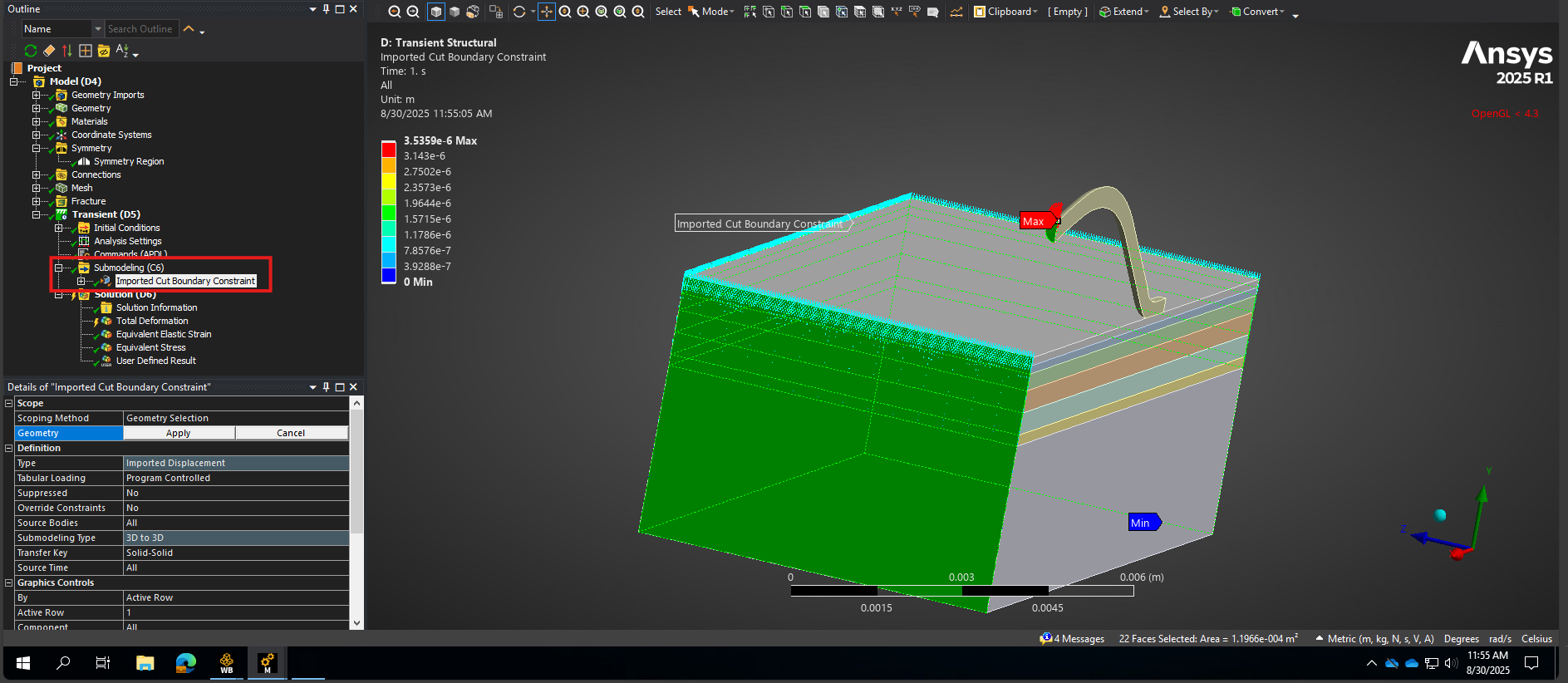This screenshot has width=1568, height=683.
Task: Enable the Element selection filter
Action: pyautogui.click(x=878, y=12)
